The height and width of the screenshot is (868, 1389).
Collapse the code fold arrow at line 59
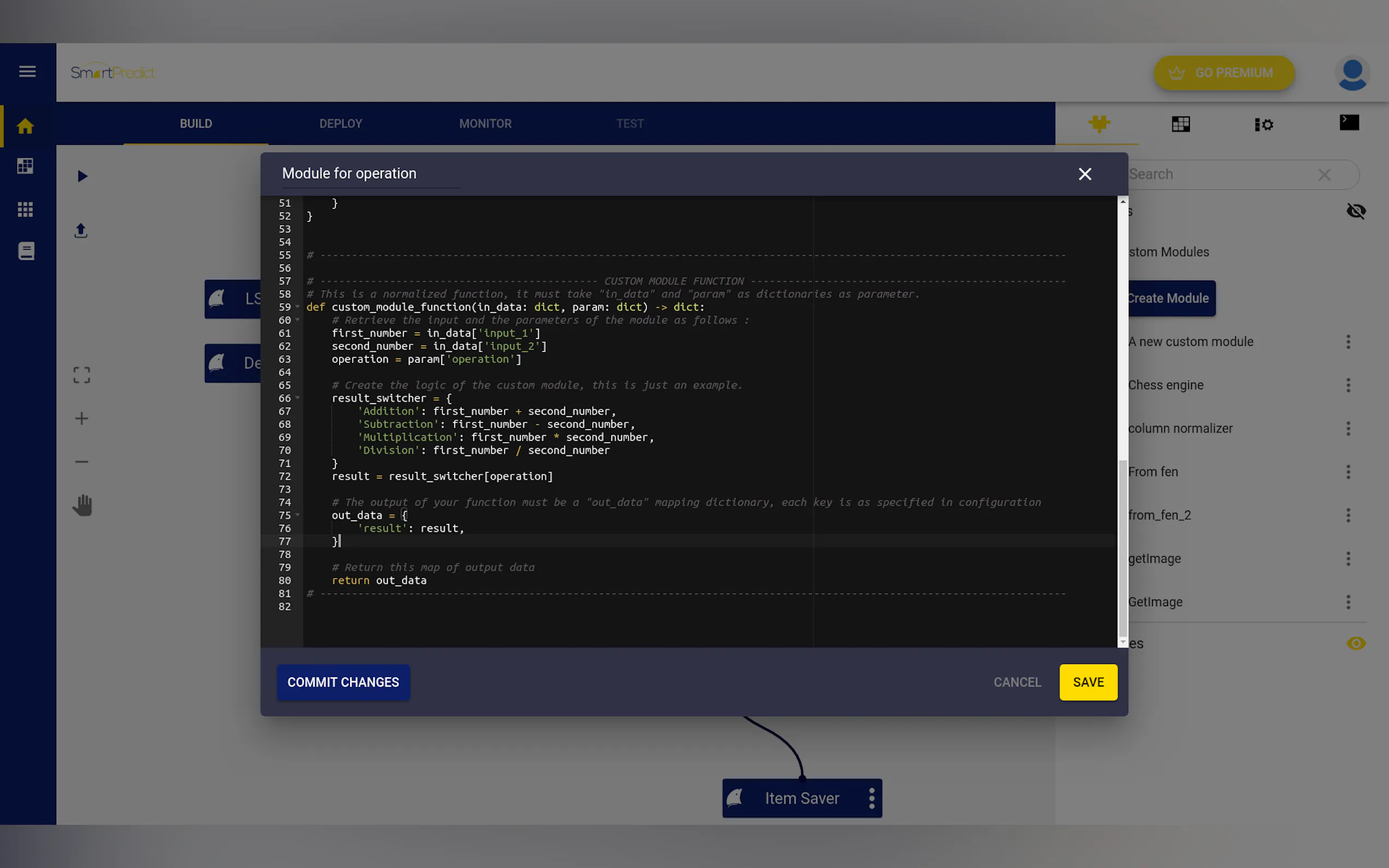tap(297, 307)
